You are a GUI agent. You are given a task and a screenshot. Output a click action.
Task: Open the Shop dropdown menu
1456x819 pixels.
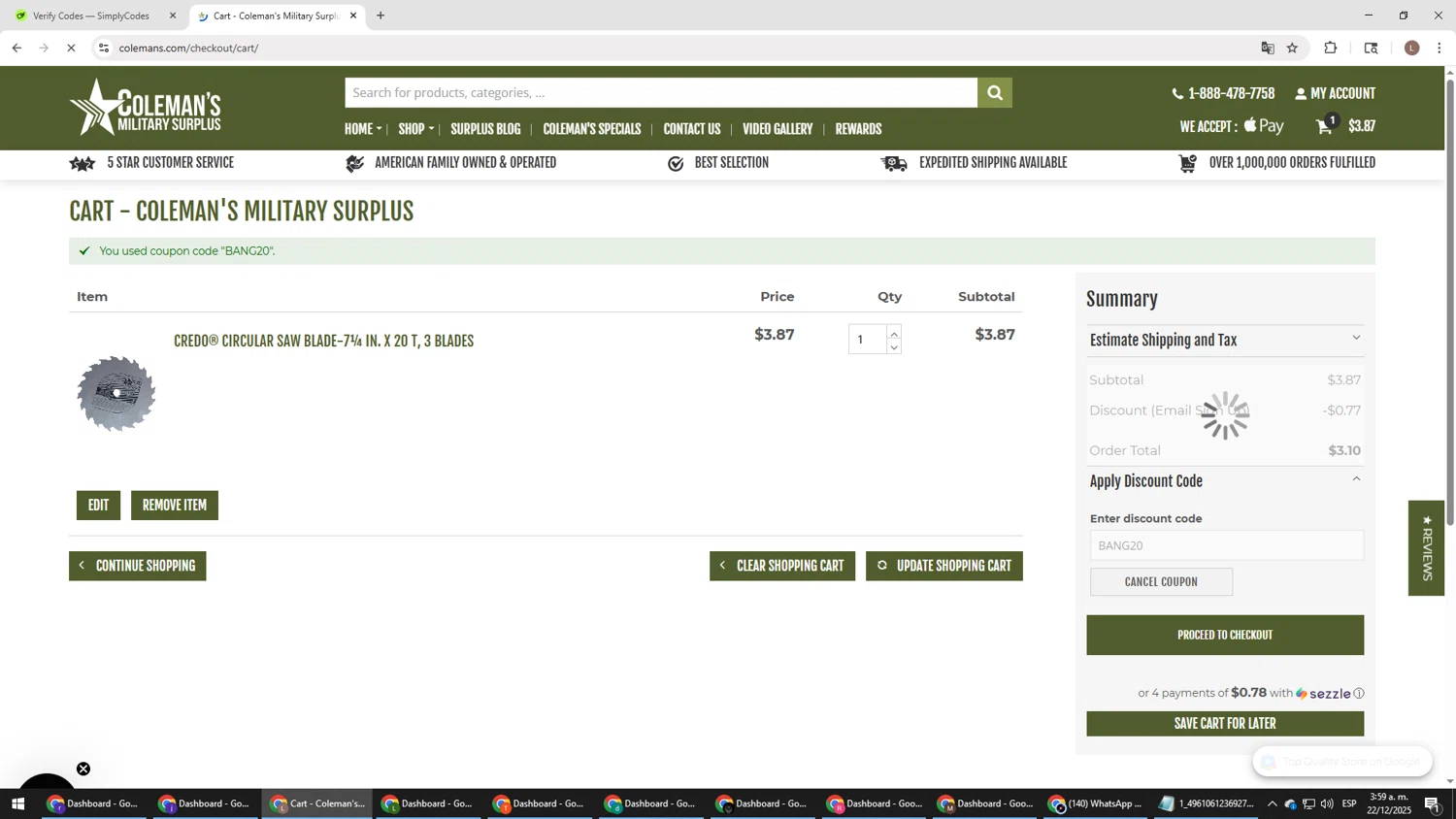[415, 129]
